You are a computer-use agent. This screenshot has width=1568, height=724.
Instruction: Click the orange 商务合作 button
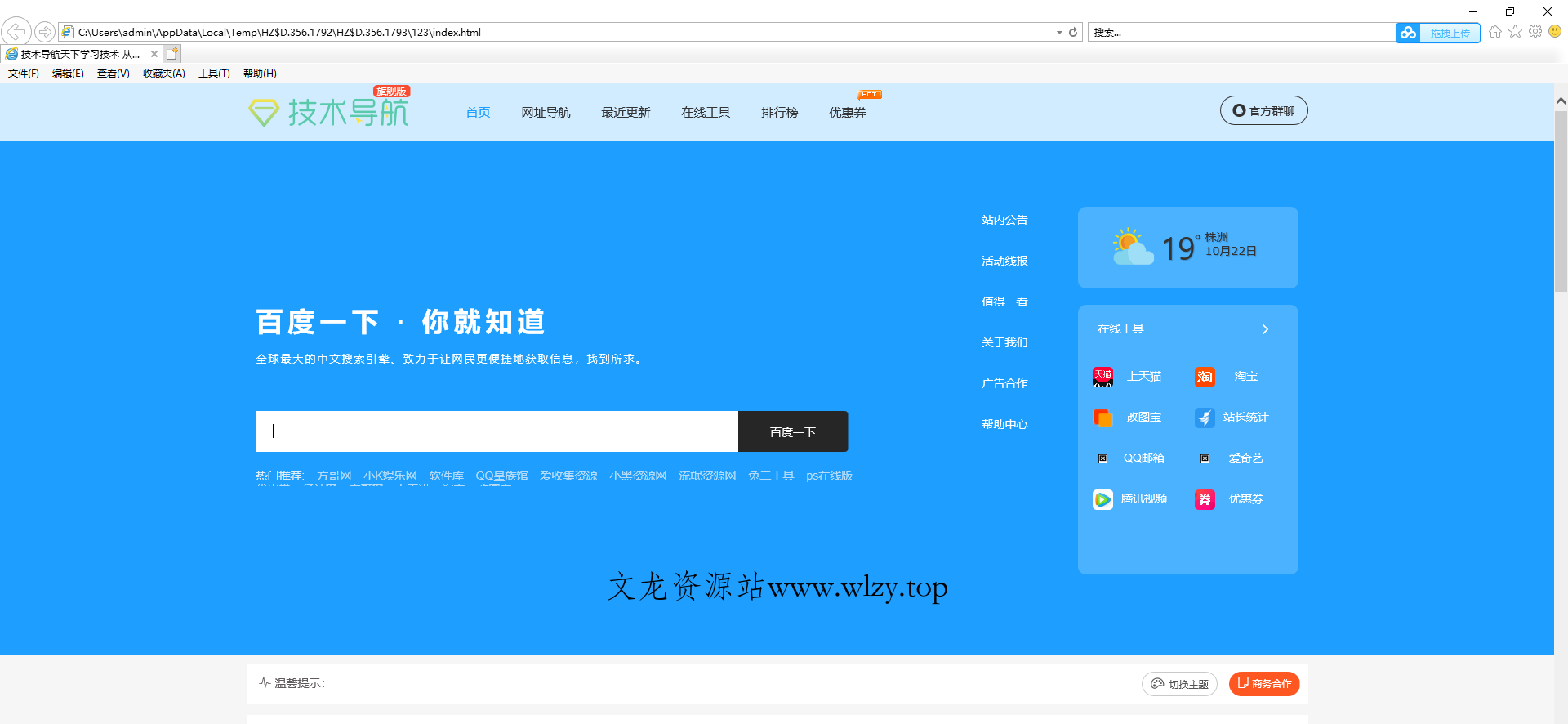1264,683
